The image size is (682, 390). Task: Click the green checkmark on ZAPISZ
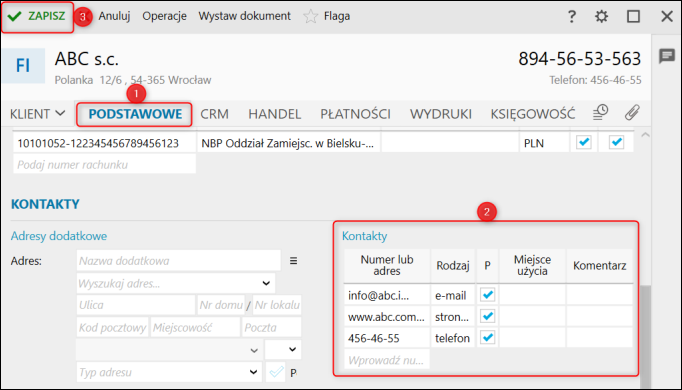click(14, 17)
